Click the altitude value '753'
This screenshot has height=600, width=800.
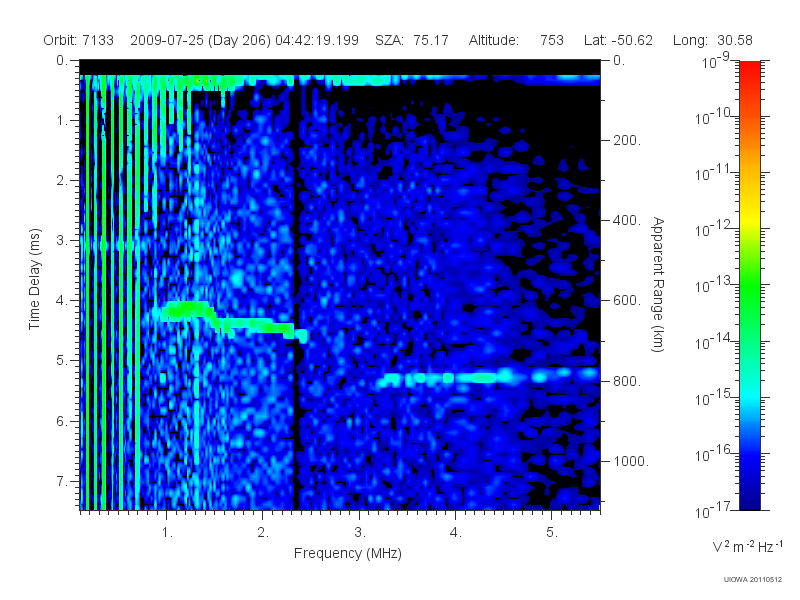(x=552, y=40)
